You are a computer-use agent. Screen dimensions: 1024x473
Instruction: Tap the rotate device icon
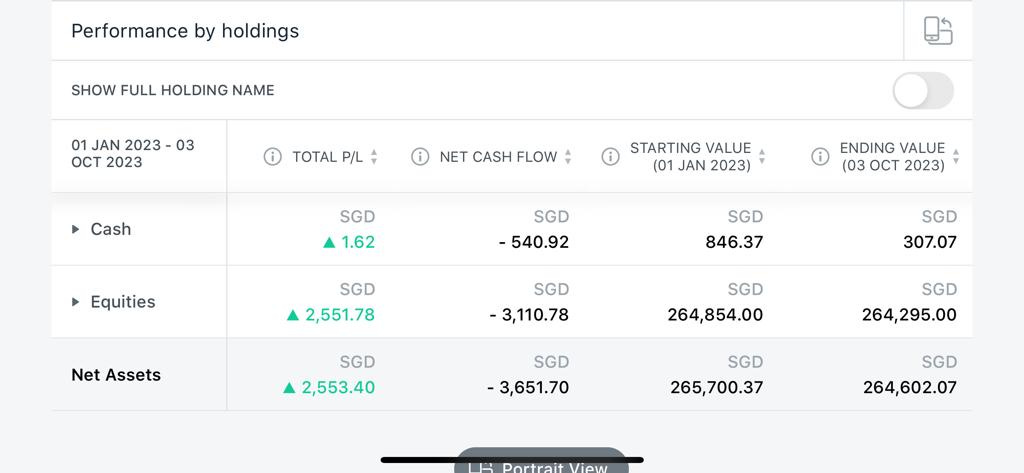click(x=938, y=31)
